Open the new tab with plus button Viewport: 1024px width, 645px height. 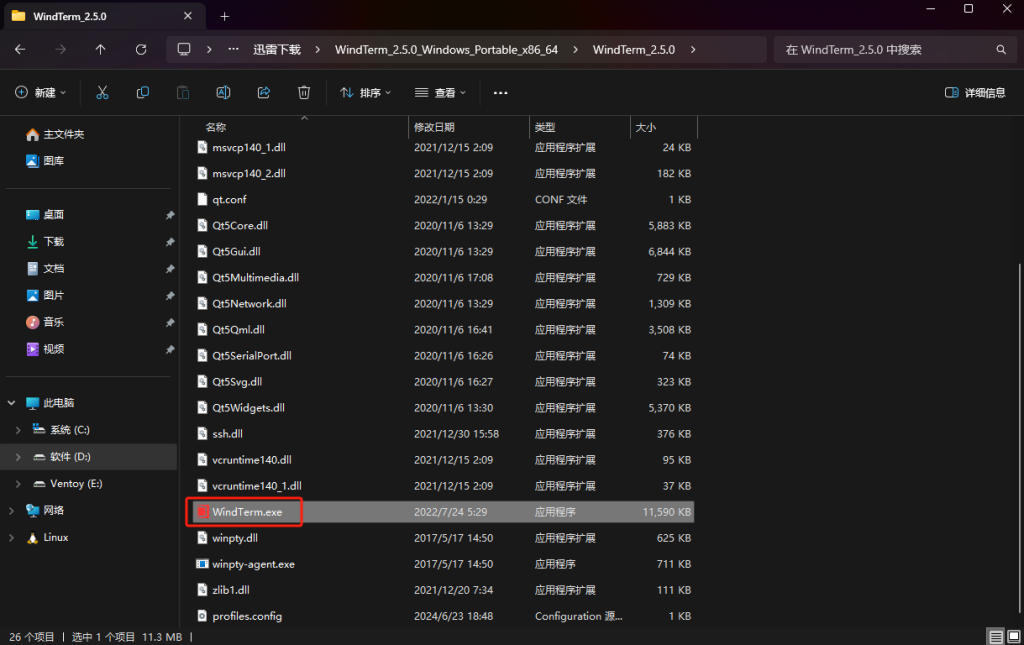pos(224,16)
